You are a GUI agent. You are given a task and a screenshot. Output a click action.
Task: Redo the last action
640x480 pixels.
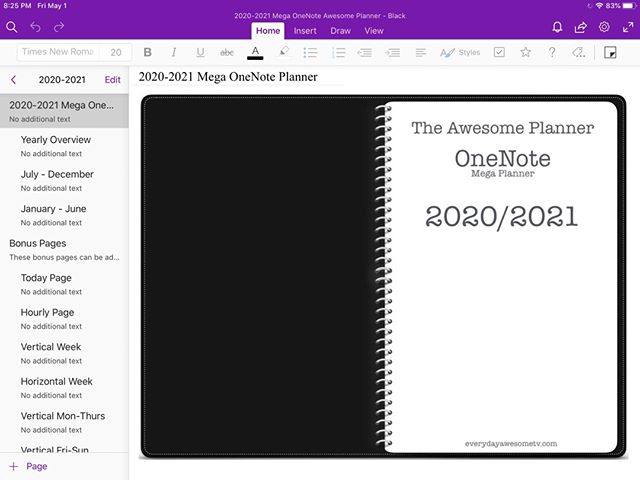point(59,27)
